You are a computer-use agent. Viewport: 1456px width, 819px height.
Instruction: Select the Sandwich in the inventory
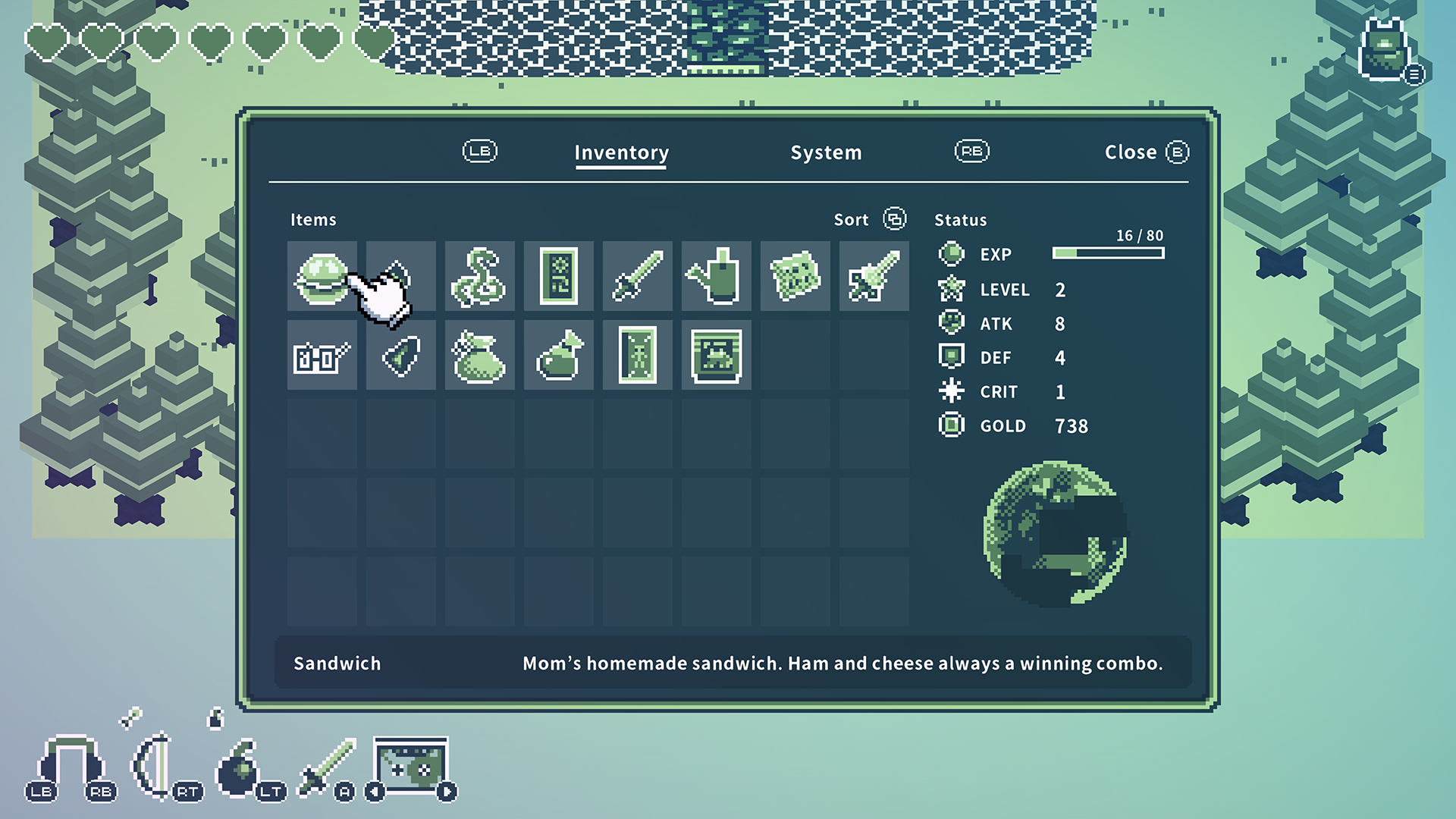click(322, 277)
